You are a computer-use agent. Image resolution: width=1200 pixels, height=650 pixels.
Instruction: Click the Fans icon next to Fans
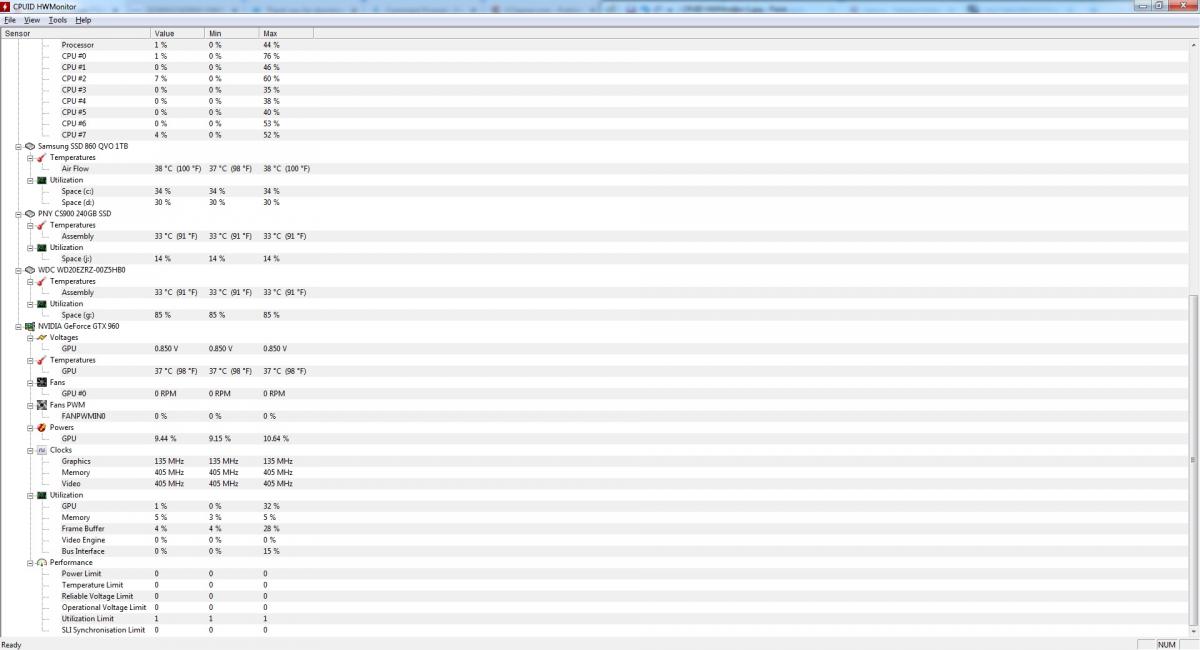coord(42,382)
